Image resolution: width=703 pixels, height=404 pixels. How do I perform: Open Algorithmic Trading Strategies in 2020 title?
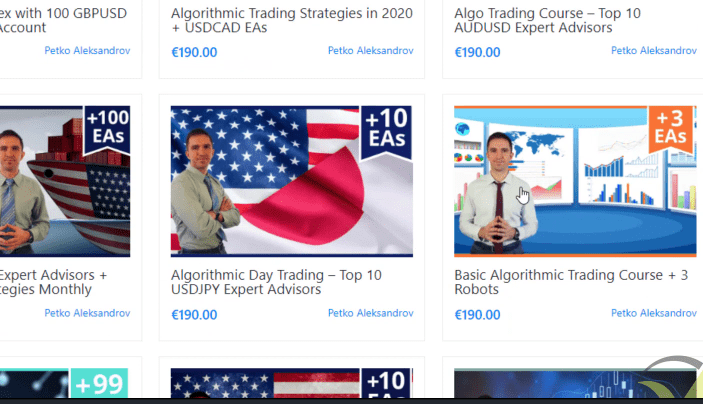291,20
